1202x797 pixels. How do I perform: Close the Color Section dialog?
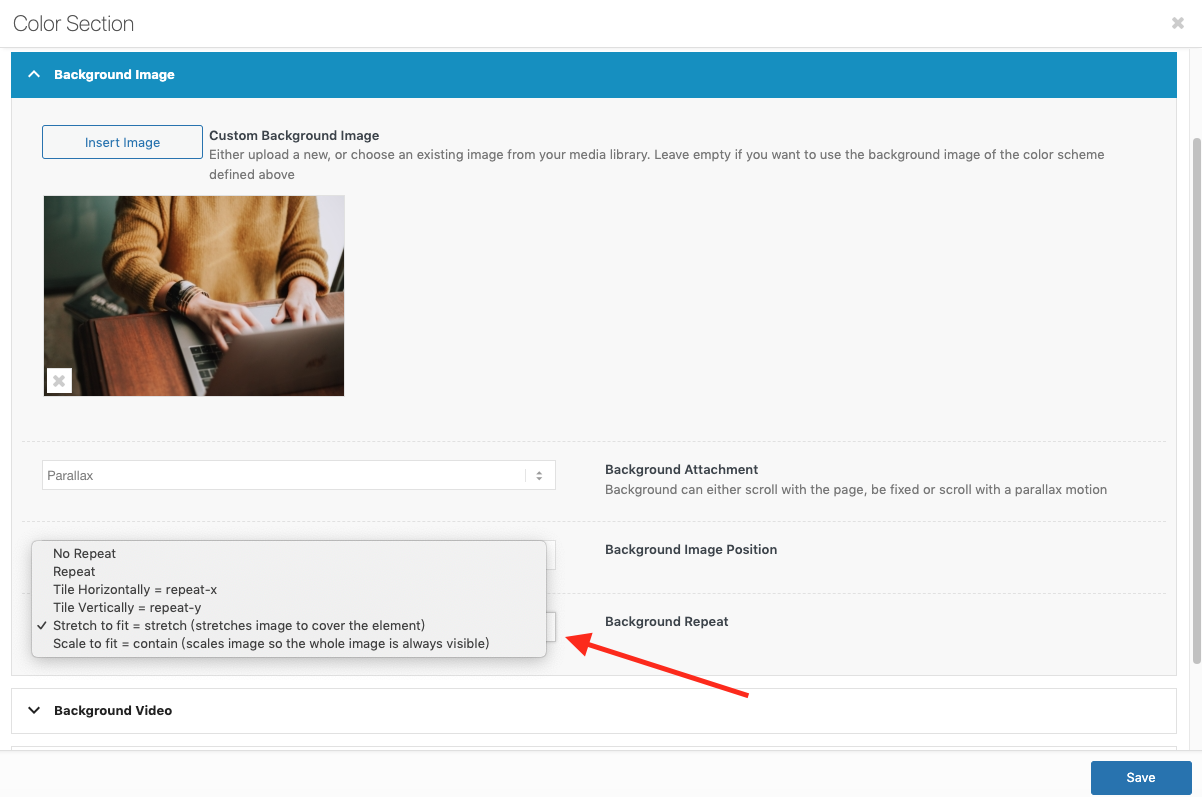click(x=1177, y=23)
